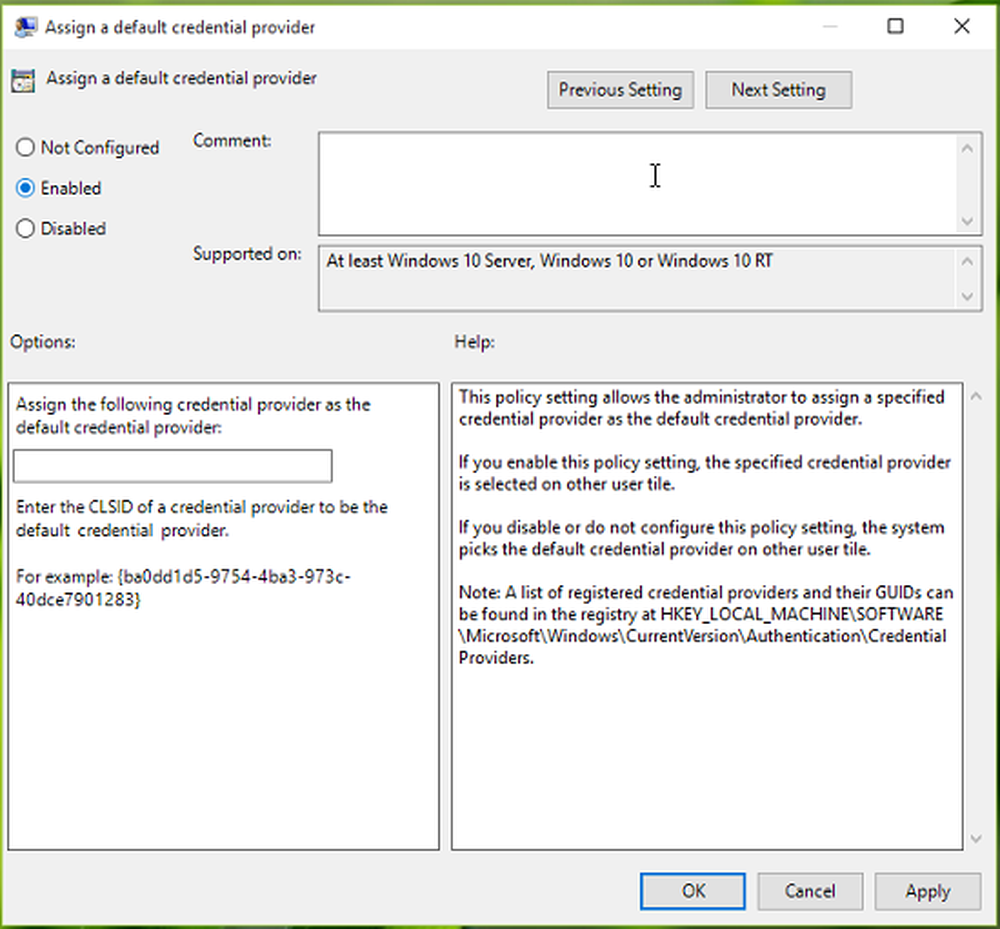The width and height of the screenshot is (1000, 929).
Task: Confirm changes with OK
Action: [692, 891]
